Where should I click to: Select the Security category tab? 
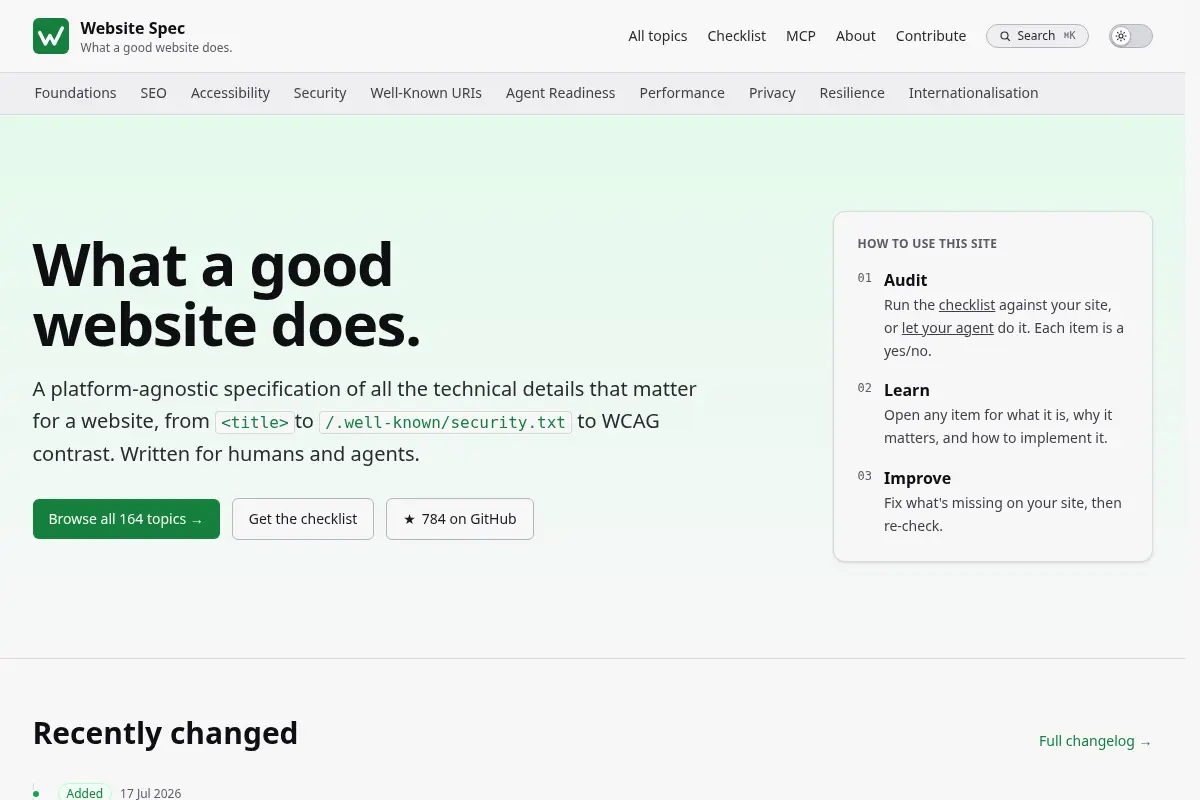coord(320,93)
